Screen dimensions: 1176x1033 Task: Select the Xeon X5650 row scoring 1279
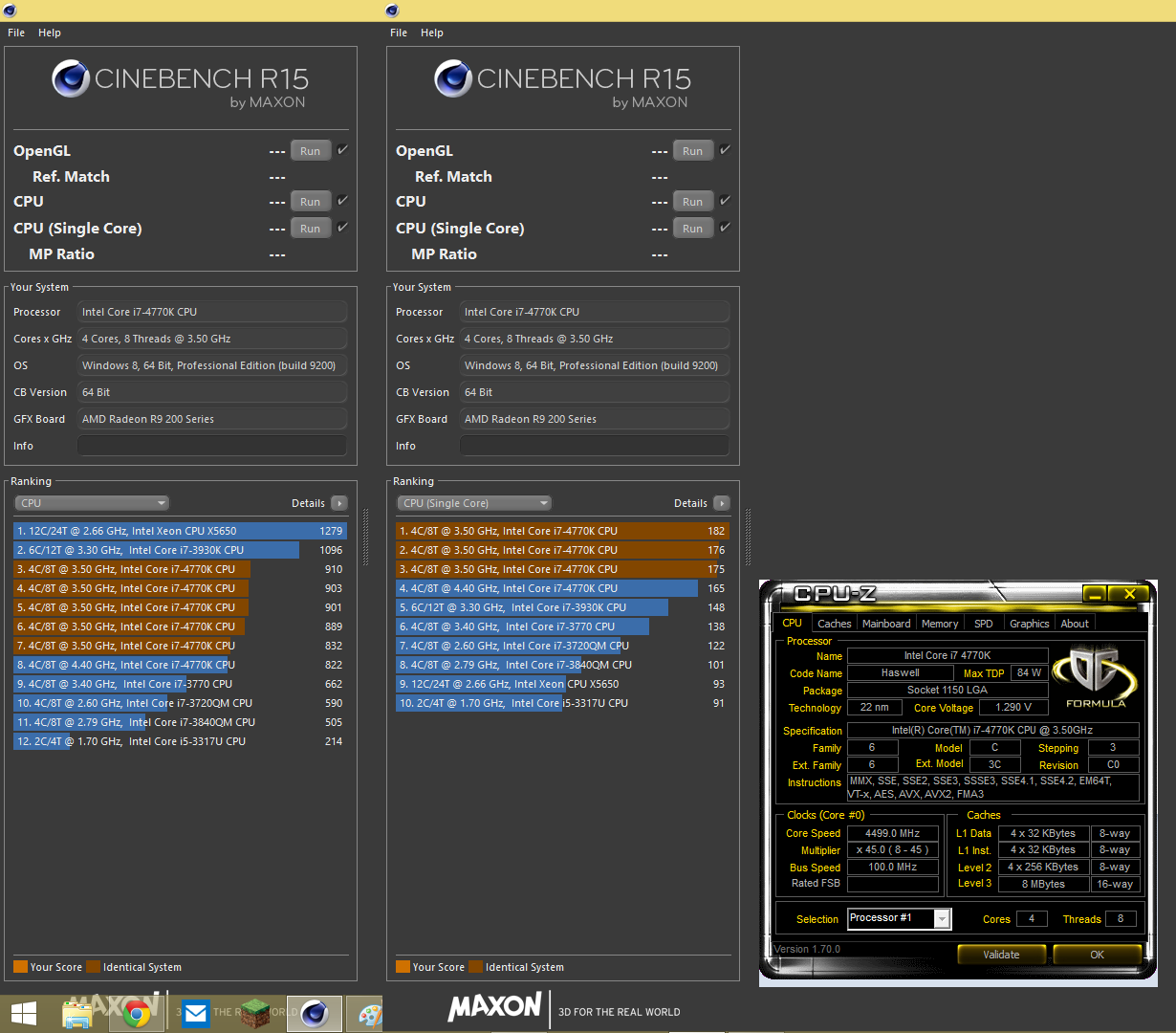tap(180, 531)
